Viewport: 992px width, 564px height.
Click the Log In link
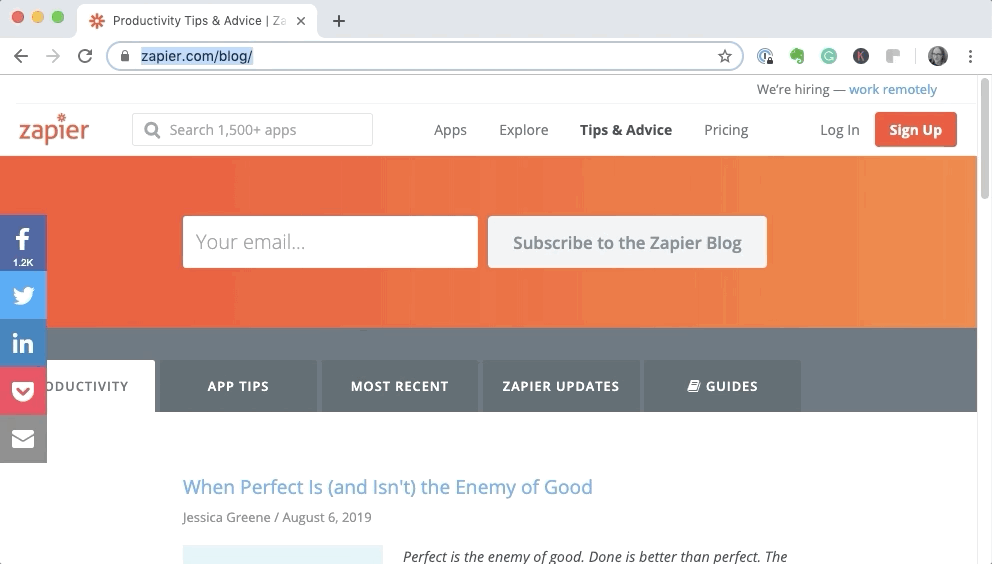click(840, 130)
